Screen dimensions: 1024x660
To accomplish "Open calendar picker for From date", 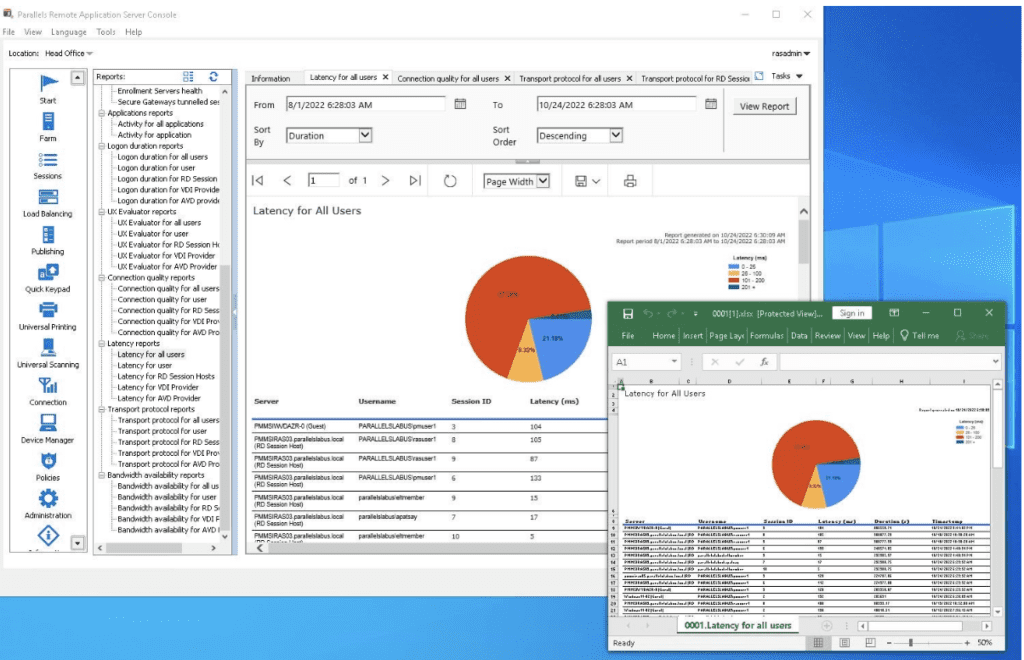I will tap(460, 104).
